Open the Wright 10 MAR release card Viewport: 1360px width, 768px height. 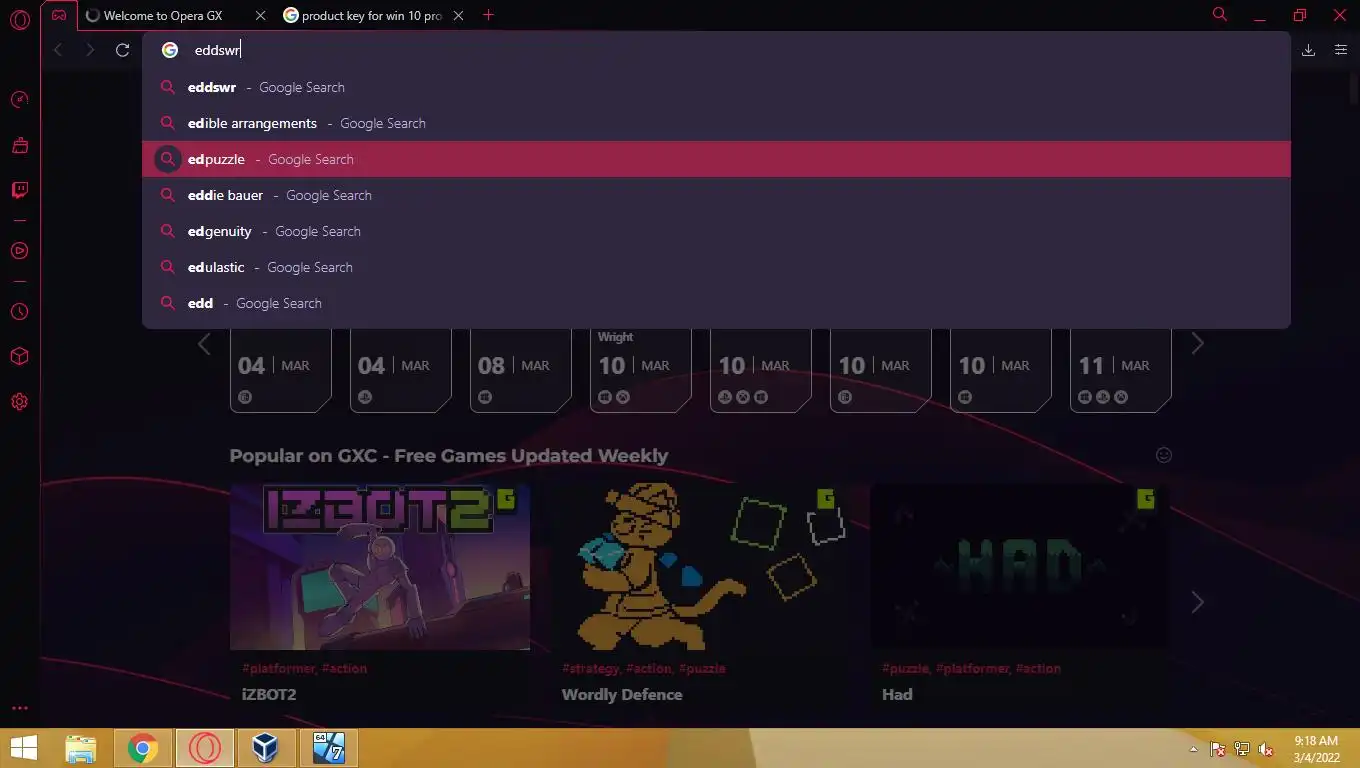pos(641,370)
